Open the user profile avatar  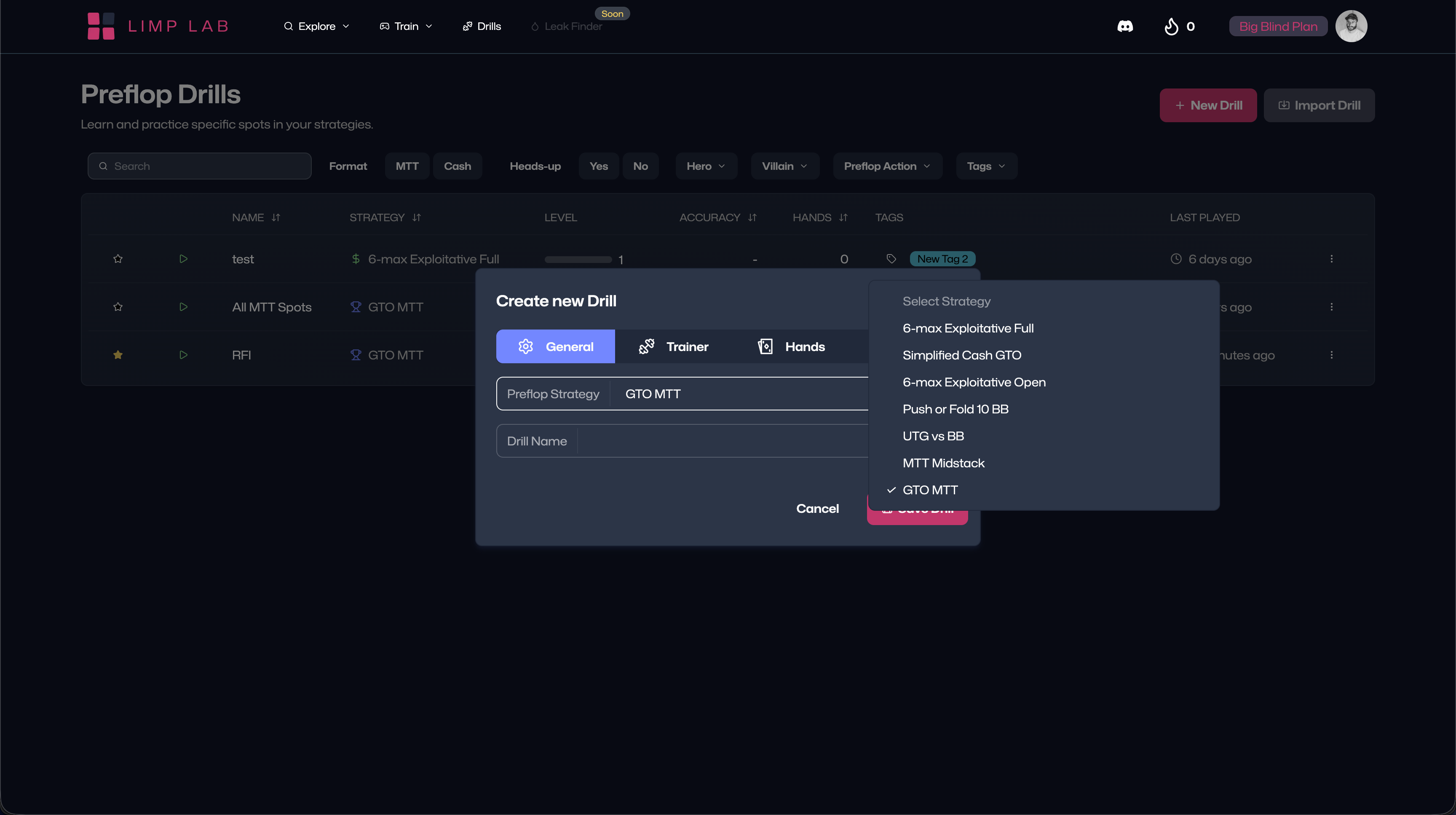tap(1351, 27)
